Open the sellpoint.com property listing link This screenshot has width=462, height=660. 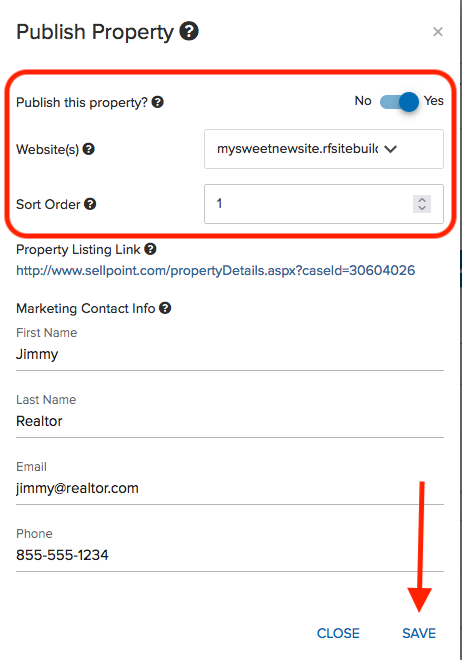click(x=215, y=270)
